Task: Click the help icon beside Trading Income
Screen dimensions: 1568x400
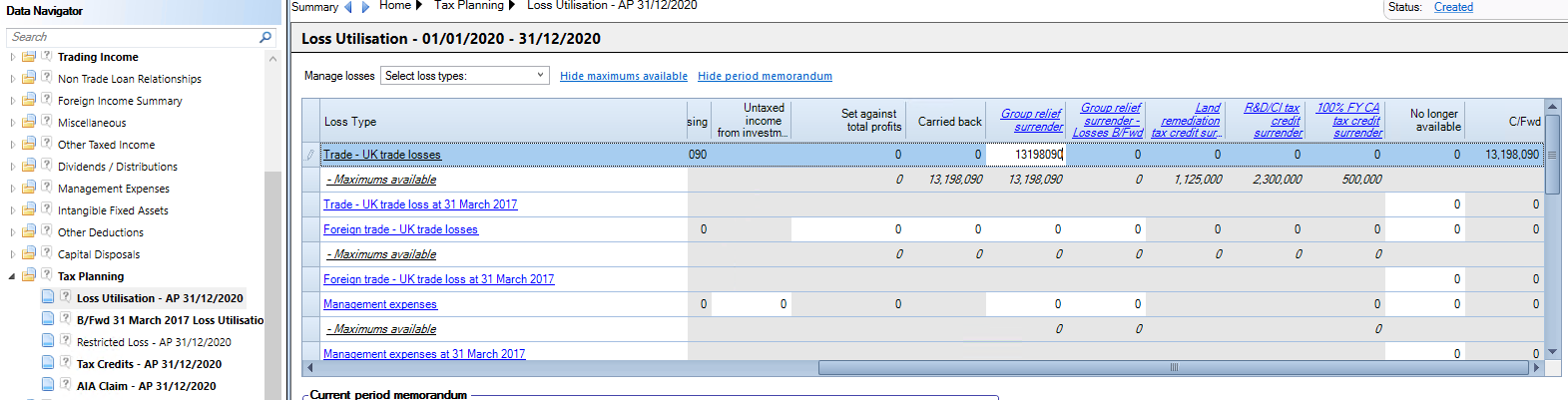Action: tap(46, 56)
